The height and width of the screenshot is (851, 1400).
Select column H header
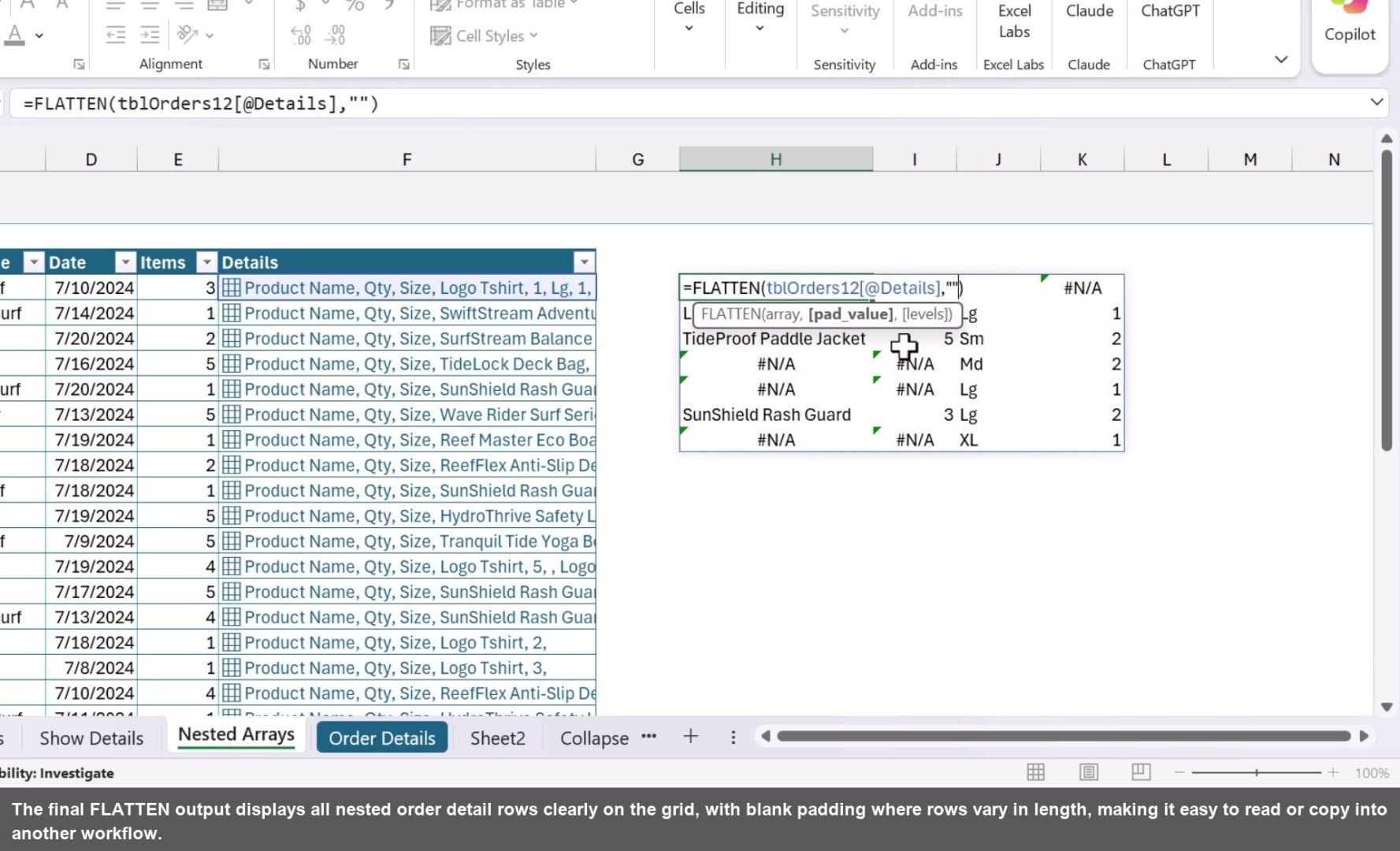coord(776,159)
